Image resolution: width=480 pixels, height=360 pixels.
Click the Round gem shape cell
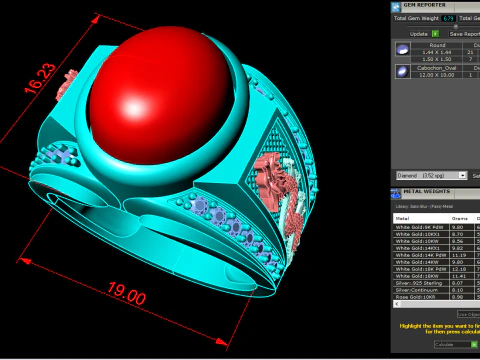[437, 45]
